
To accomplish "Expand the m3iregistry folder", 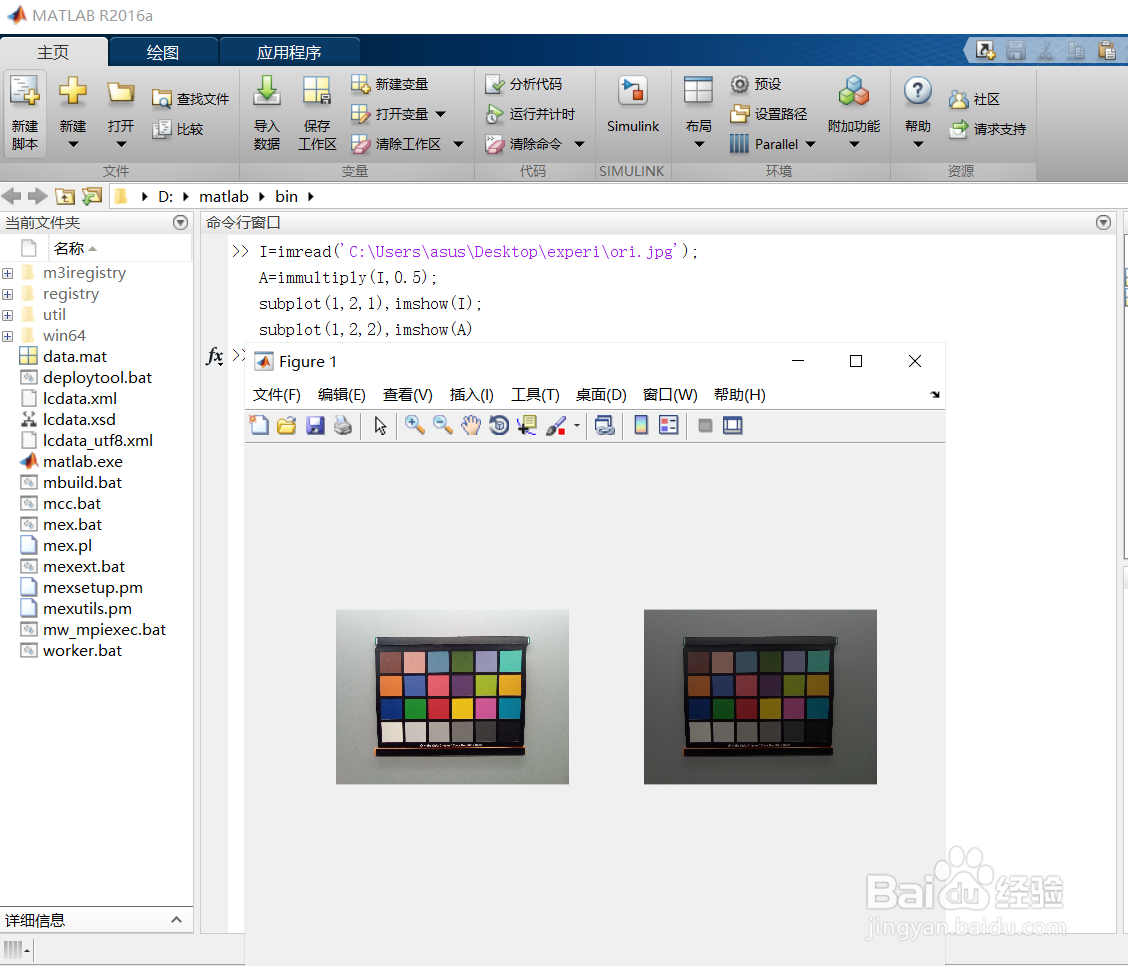I will coord(7,273).
